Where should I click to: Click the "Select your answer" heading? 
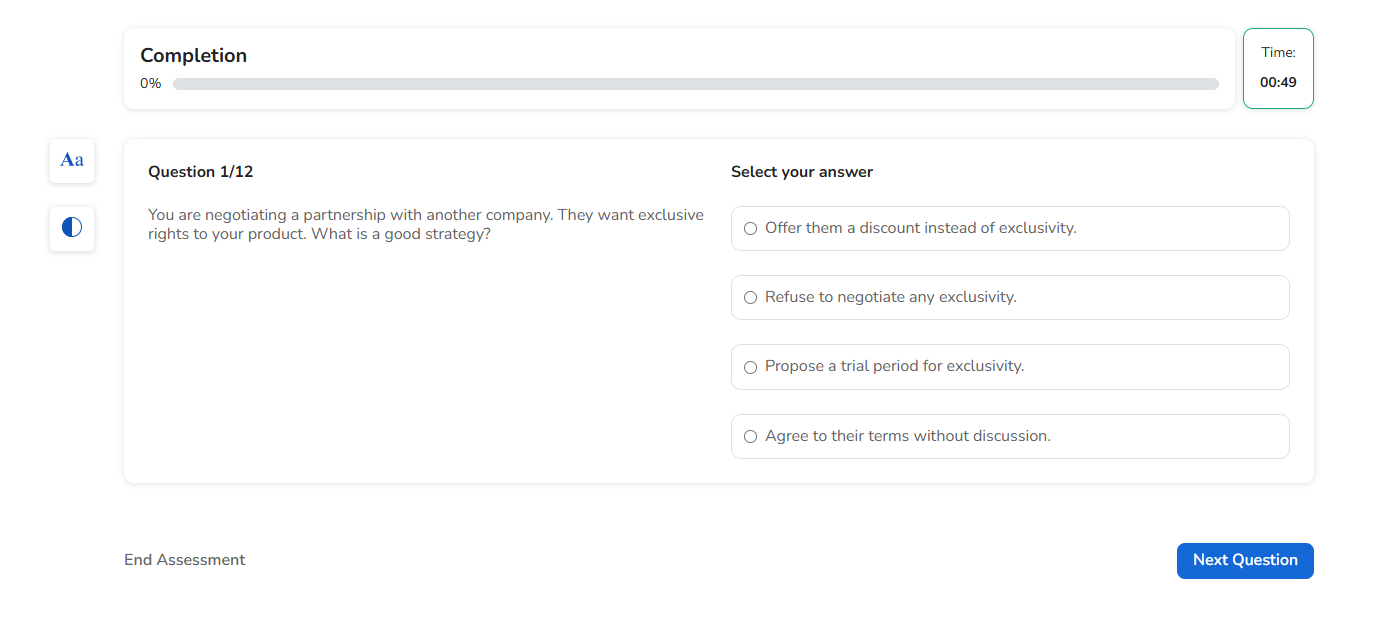pos(802,172)
